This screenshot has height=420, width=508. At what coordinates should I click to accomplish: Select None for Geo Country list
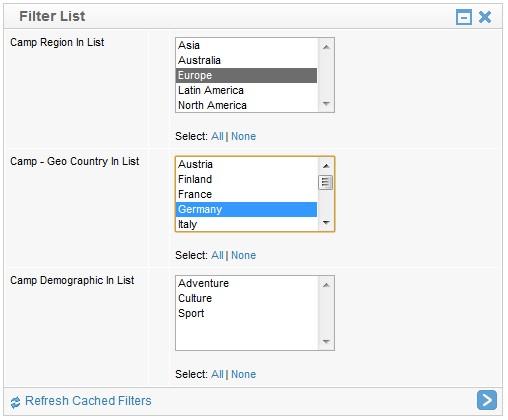point(243,255)
